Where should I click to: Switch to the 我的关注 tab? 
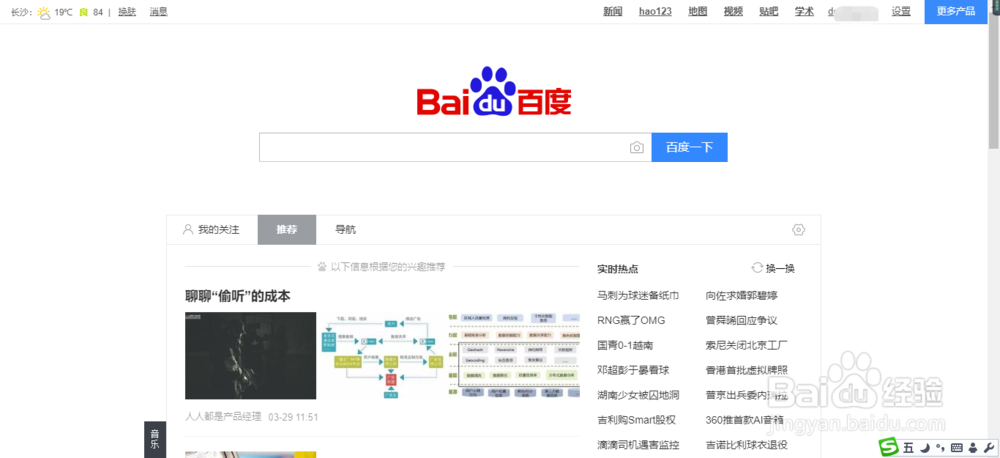(212, 230)
